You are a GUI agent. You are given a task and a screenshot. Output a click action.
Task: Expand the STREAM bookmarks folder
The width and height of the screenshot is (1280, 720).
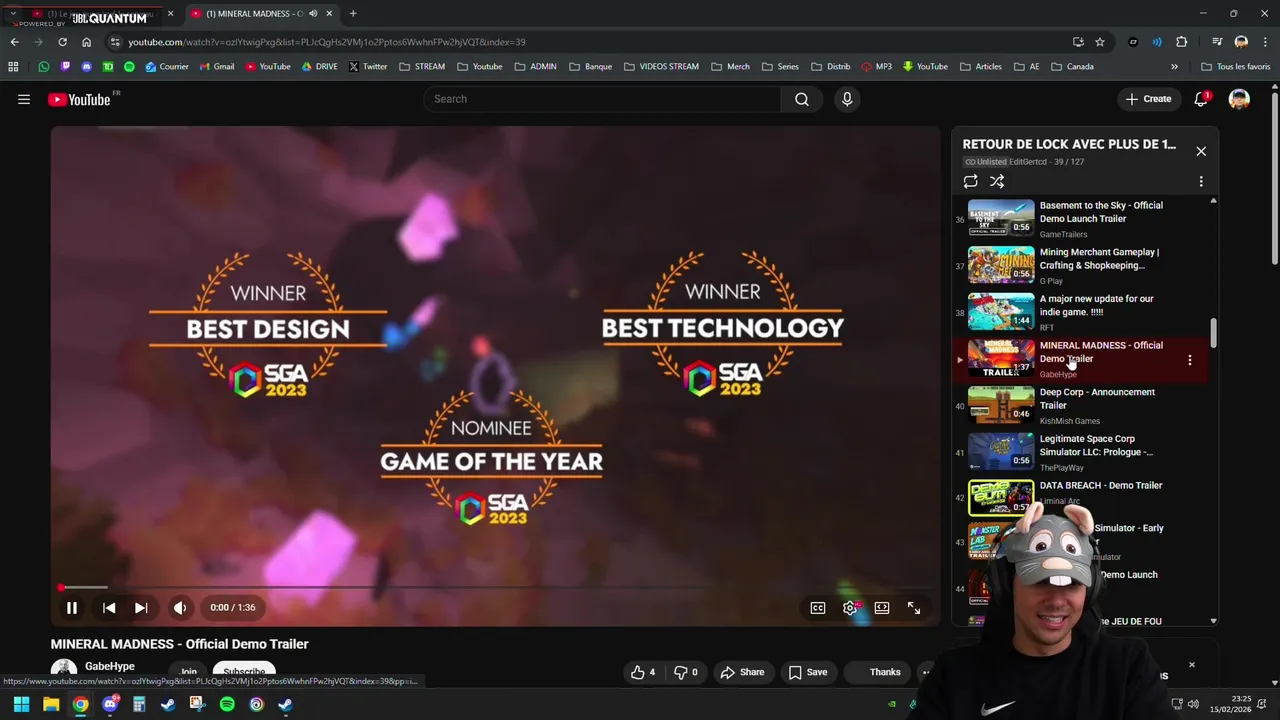click(422, 67)
